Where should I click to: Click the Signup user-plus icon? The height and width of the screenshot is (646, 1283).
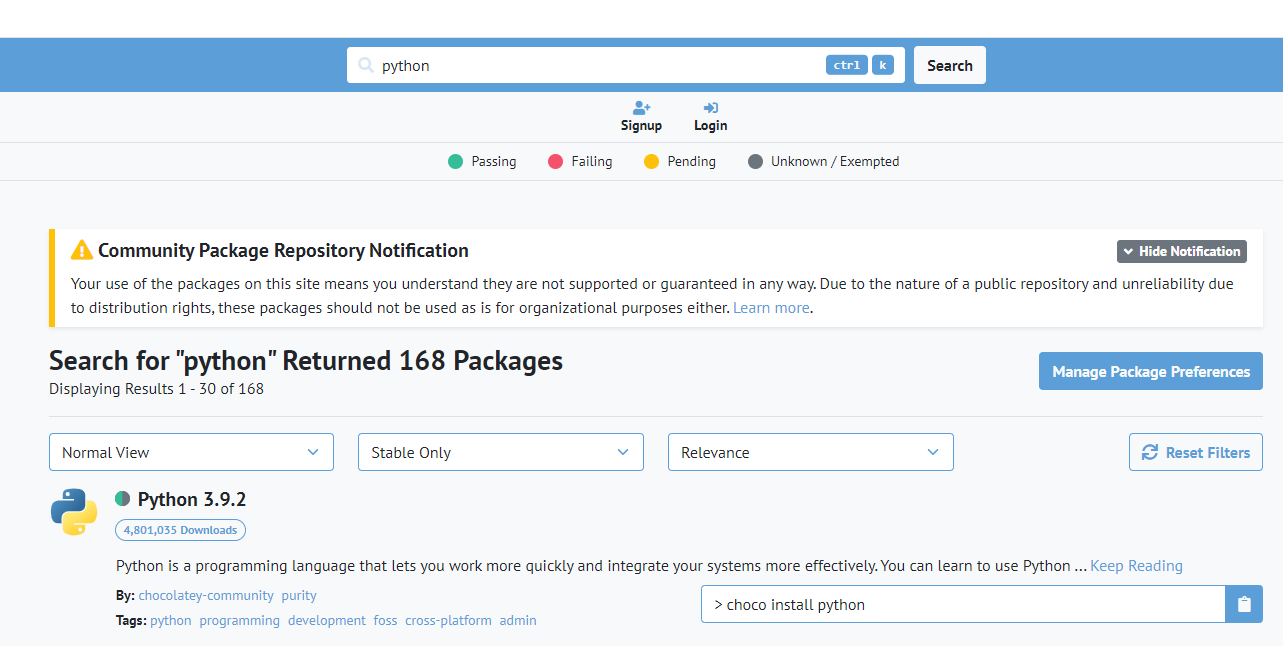coord(641,108)
